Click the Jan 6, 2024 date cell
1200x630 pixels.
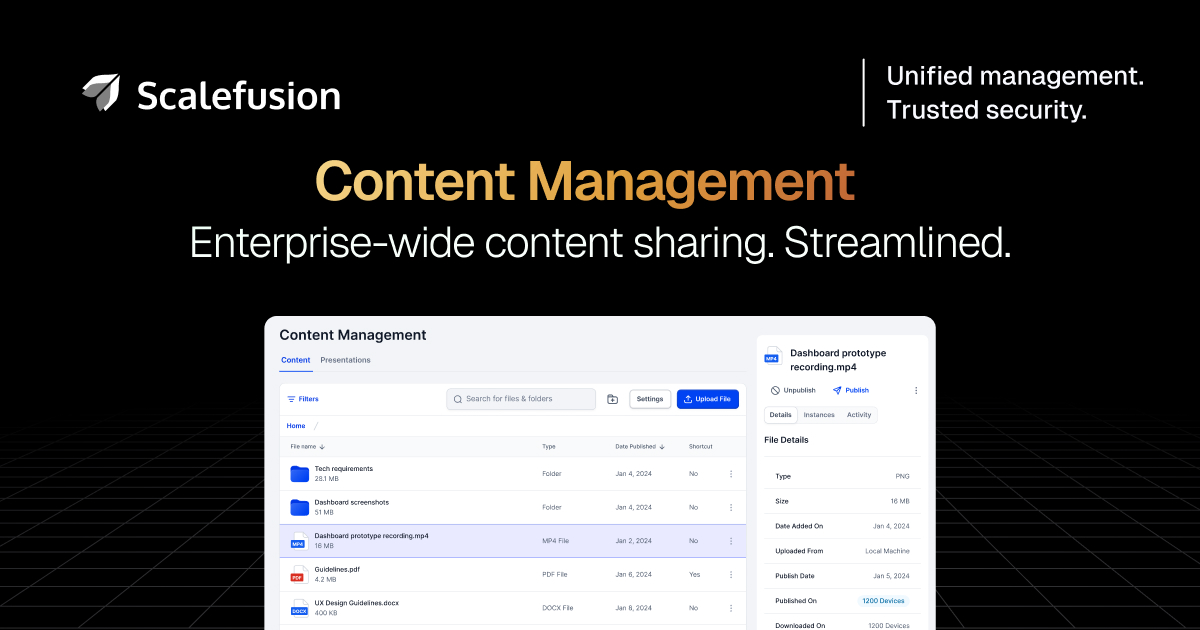coord(633,575)
